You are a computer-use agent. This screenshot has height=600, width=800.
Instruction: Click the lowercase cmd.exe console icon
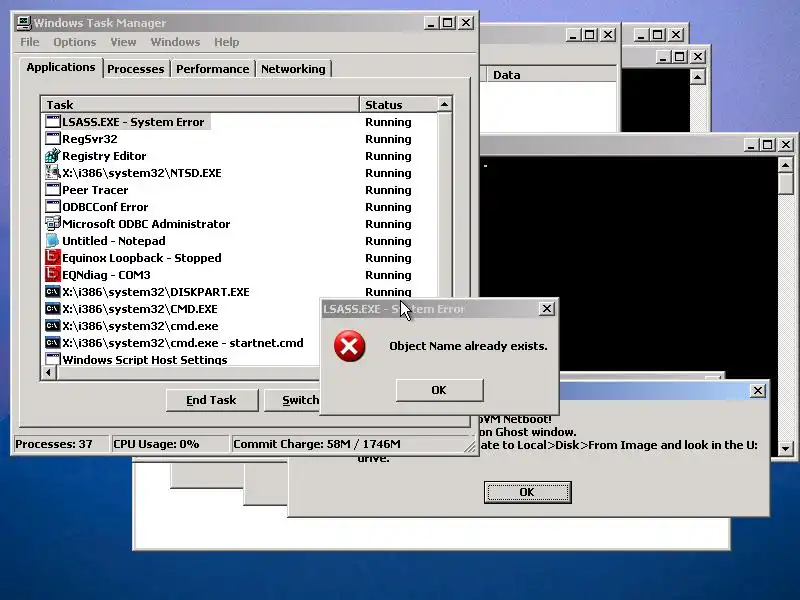click(x=53, y=326)
